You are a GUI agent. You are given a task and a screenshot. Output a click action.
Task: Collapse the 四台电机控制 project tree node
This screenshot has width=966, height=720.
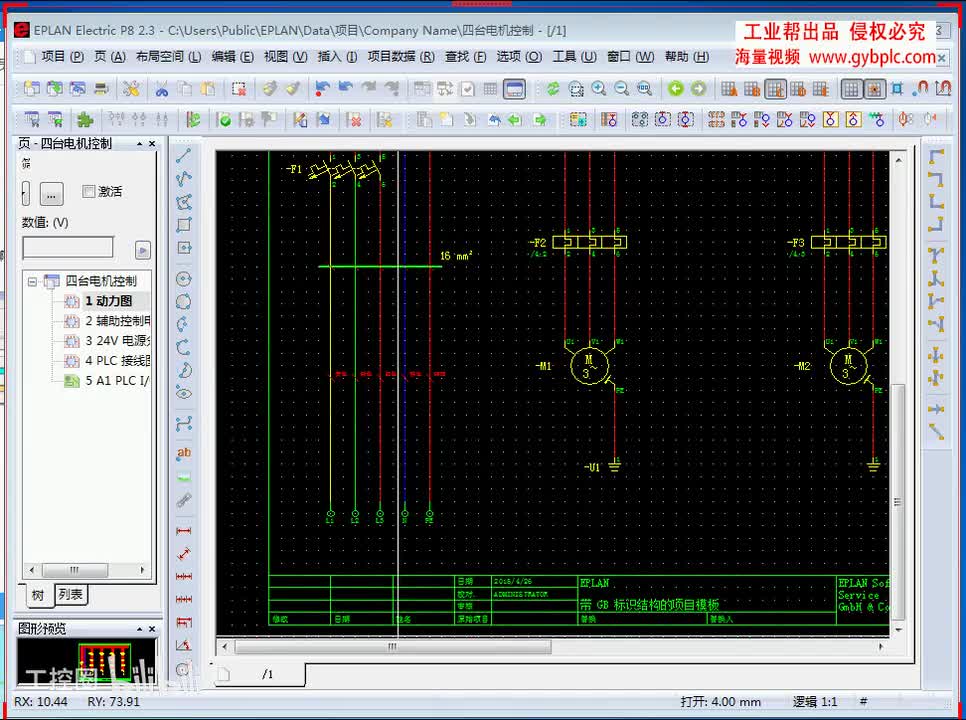point(33,281)
